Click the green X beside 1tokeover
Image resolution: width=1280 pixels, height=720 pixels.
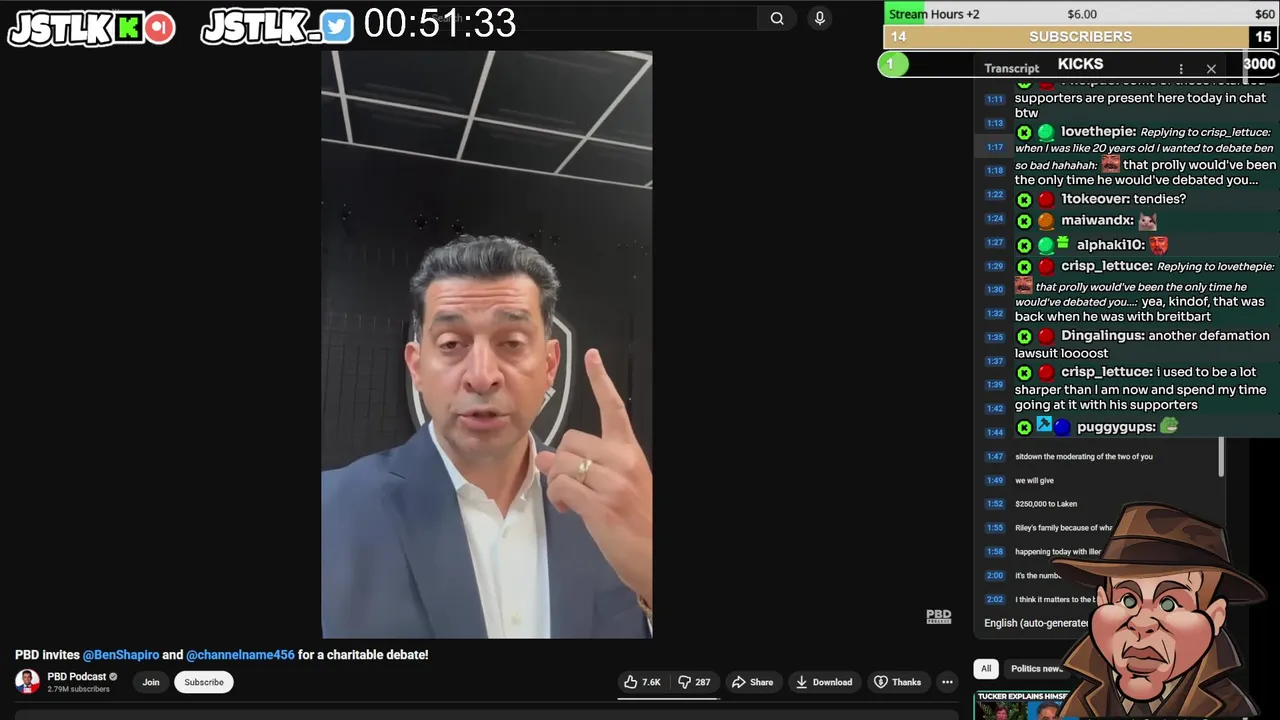click(1024, 199)
